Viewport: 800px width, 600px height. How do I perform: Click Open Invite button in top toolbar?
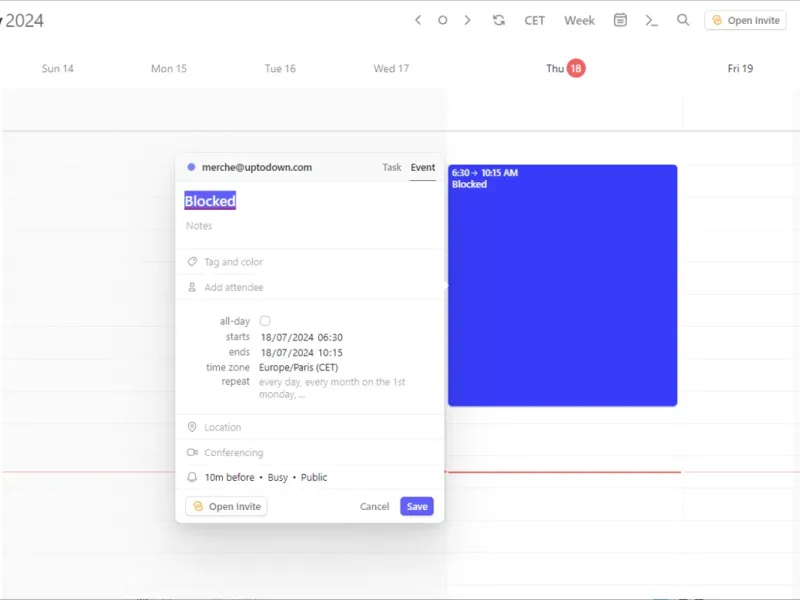[x=745, y=20]
